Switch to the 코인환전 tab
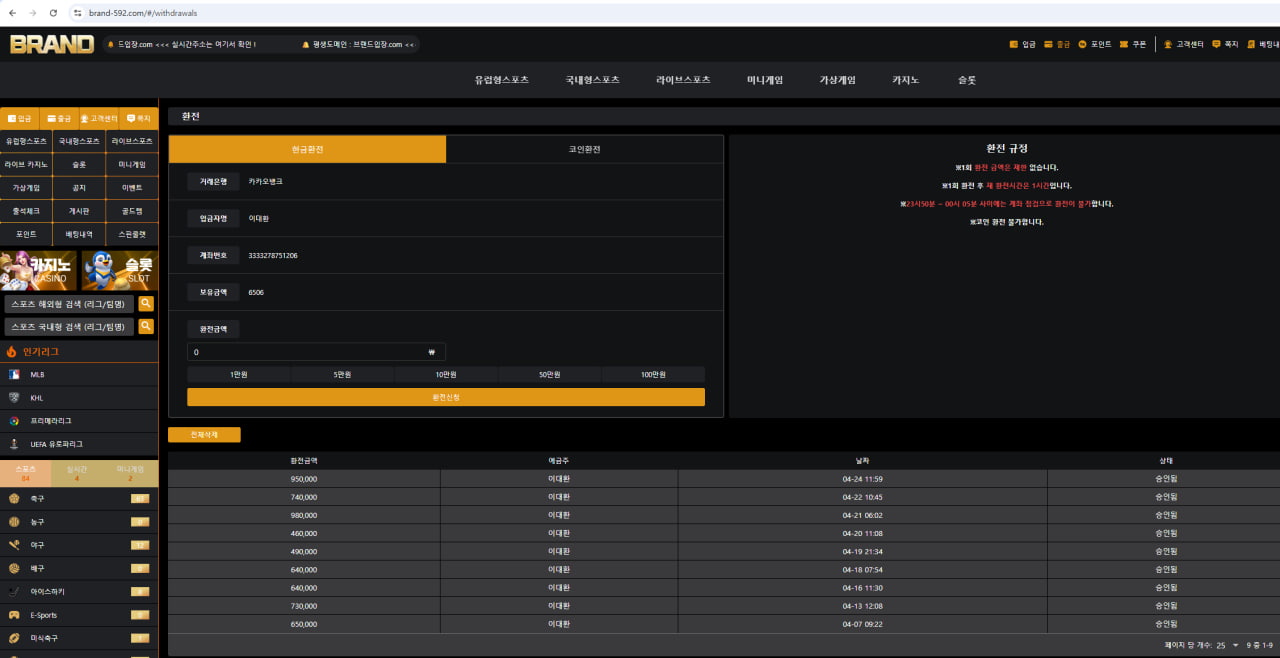The image size is (1280, 658). (x=584, y=149)
